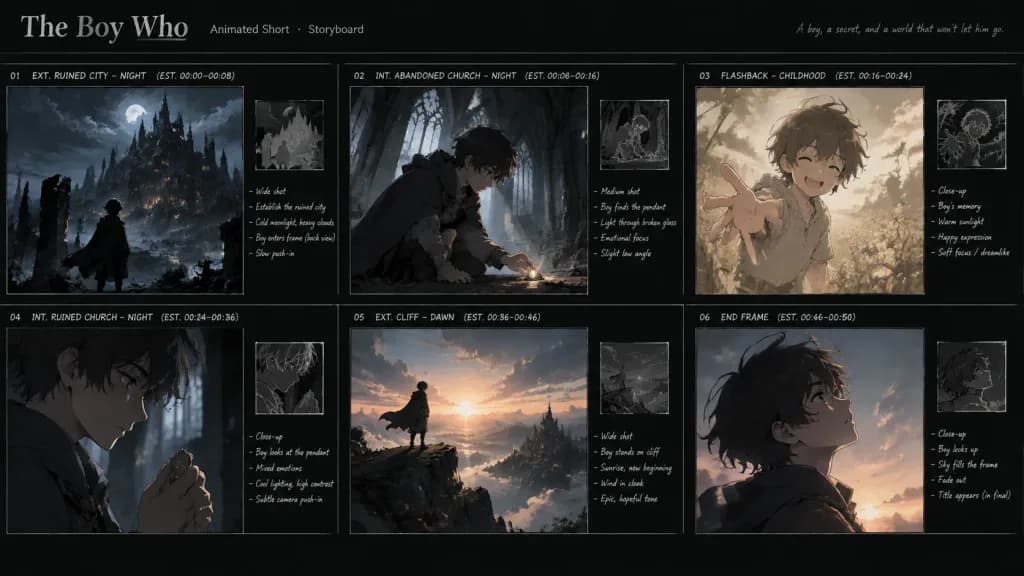Viewport: 1024px width, 576px height.
Task: Click the "The Boy Who" title
Action: [x=104, y=27]
